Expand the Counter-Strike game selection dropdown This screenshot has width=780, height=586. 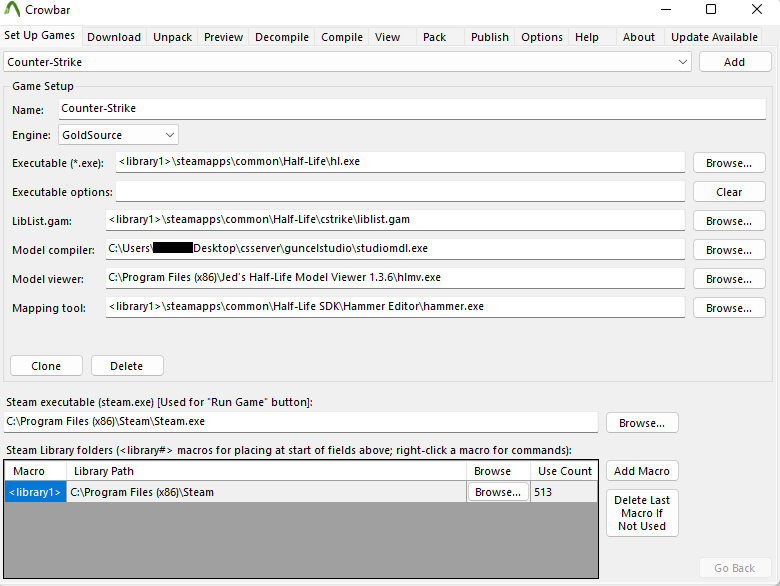point(347,62)
